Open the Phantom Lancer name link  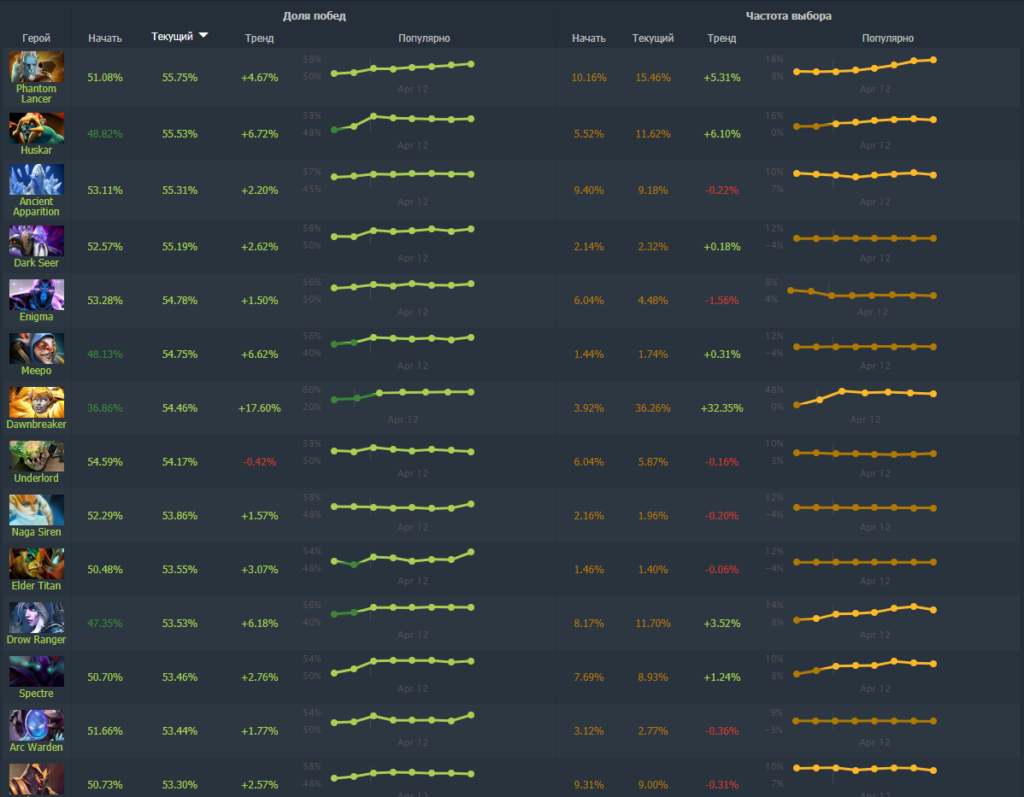[x=36, y=93]
